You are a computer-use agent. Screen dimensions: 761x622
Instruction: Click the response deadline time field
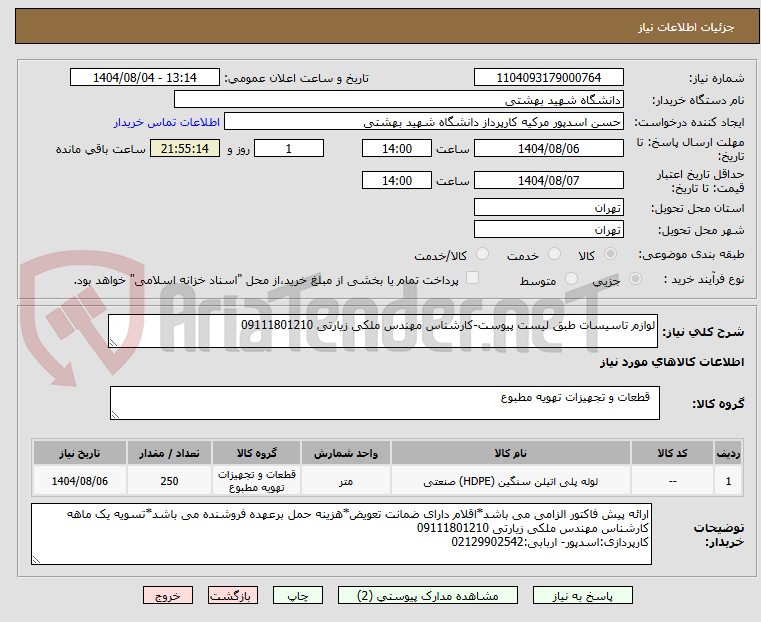pyautogui.click(x=397, y=148)
